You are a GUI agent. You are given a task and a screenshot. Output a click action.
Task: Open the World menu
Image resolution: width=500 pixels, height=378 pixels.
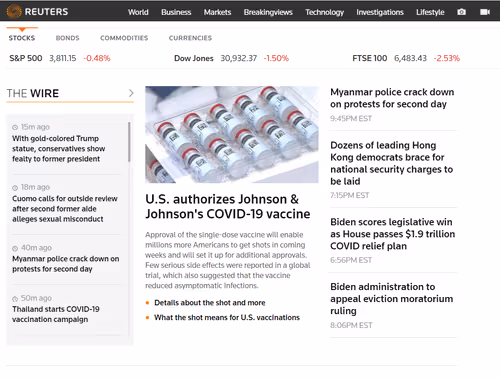click(x=138, y=12)
